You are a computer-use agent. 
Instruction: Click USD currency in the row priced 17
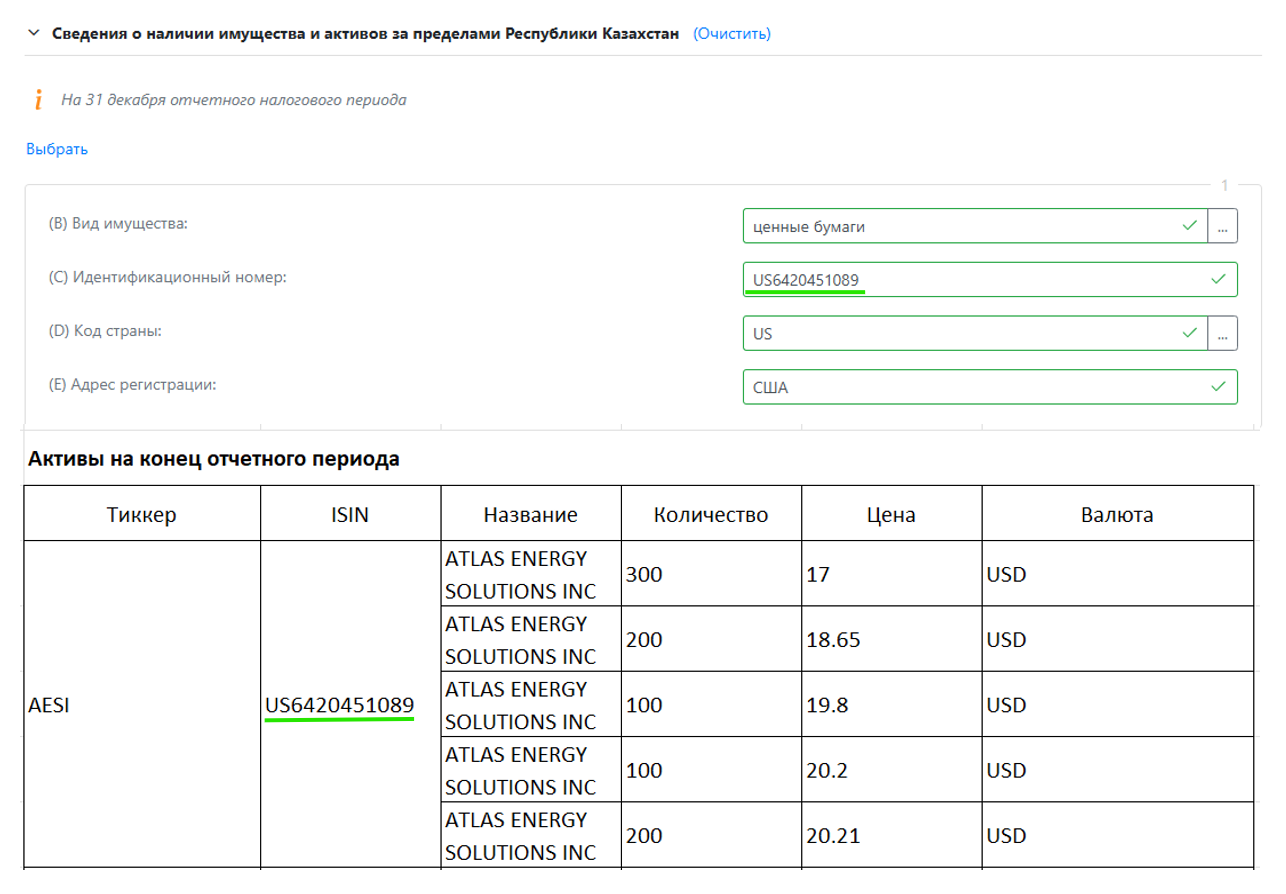(1117, 574)
